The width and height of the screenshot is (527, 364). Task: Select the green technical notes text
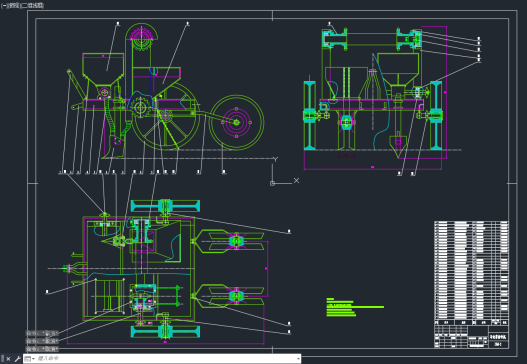tap(355, 307)
